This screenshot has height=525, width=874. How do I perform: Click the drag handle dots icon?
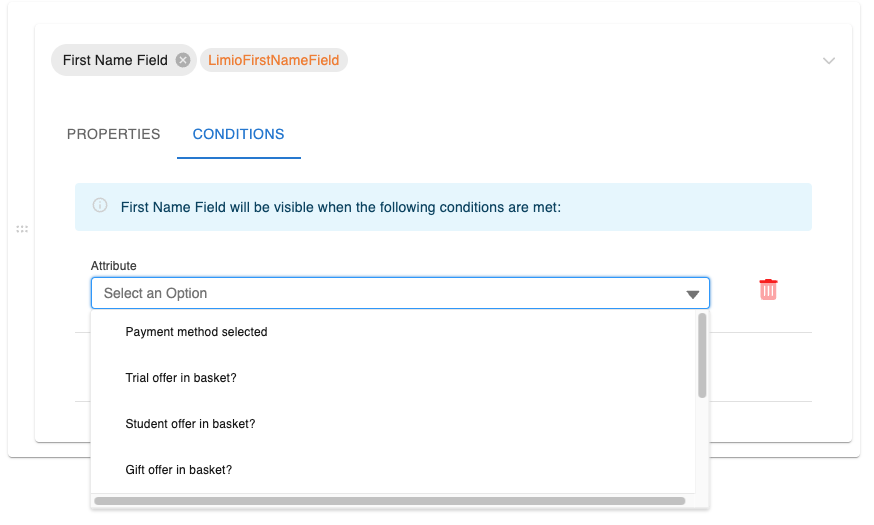[22, 230]
